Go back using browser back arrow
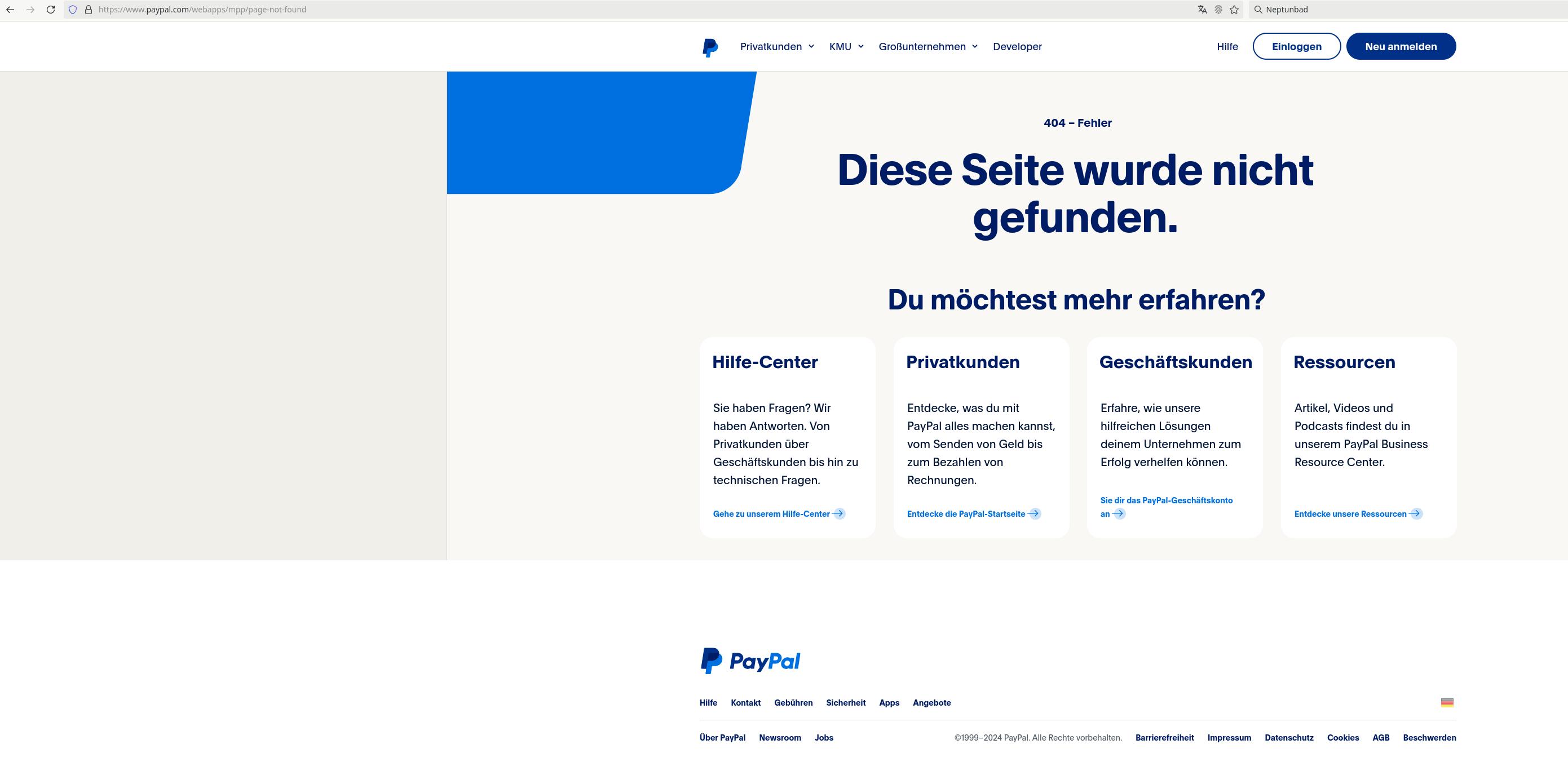 tap(10, 10)
